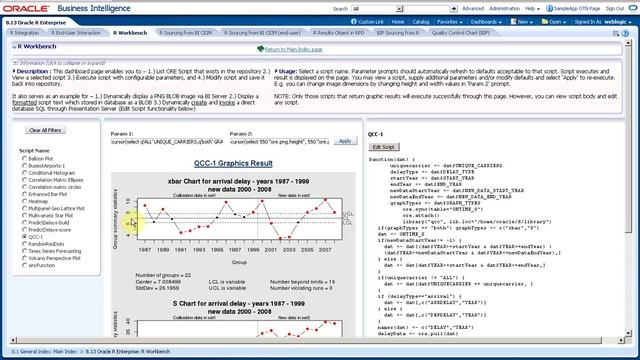Click the Apply button

point(345,141)
